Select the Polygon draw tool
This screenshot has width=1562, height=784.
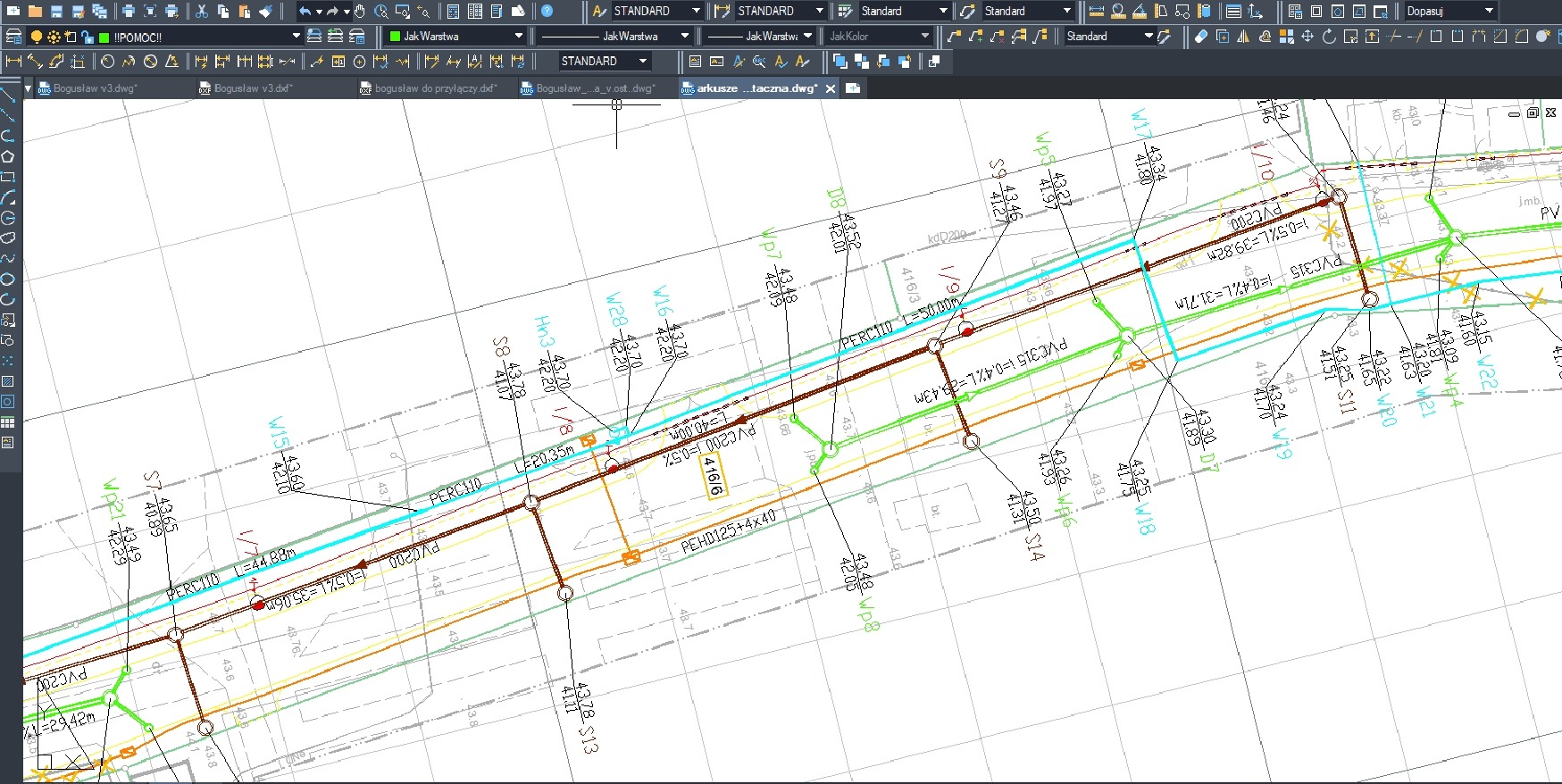pyautogui.click(x=8, y=156)
